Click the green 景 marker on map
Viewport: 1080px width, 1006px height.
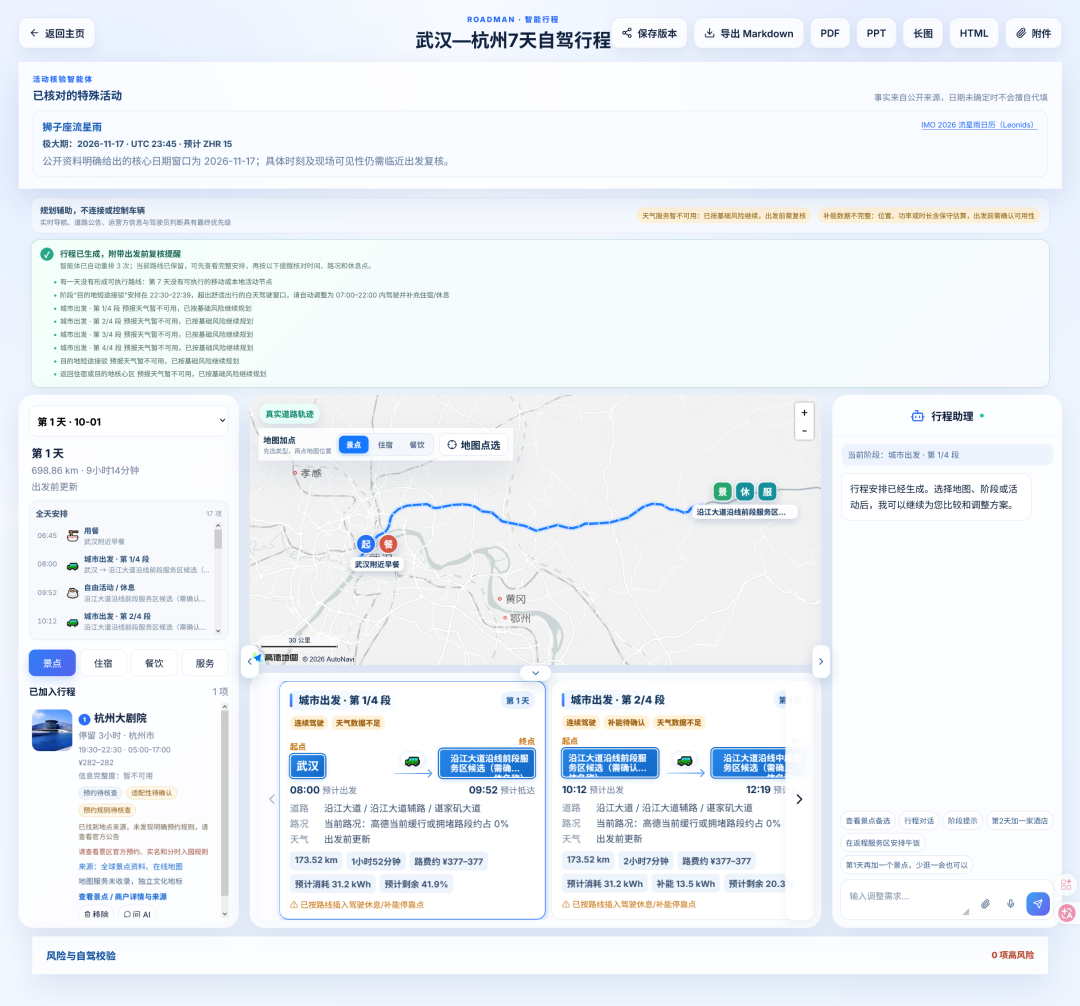(722, 492)
